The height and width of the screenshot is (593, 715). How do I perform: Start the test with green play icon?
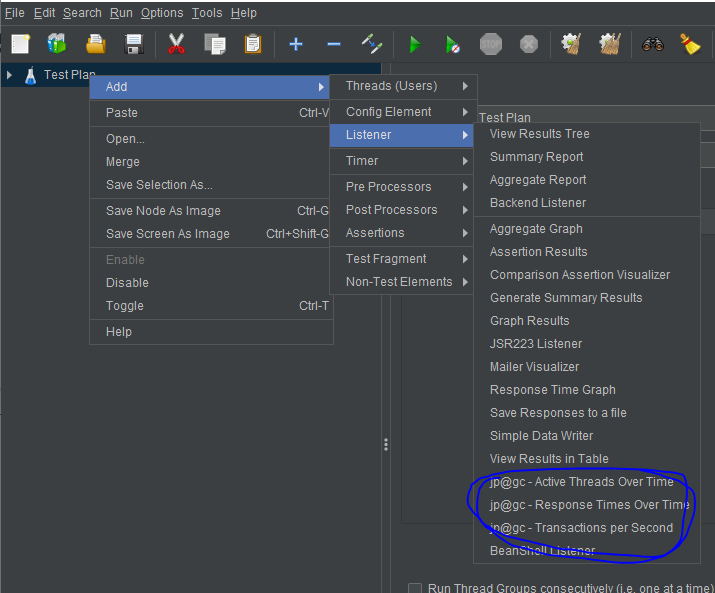pyautogui.click(x=415, y=44)
